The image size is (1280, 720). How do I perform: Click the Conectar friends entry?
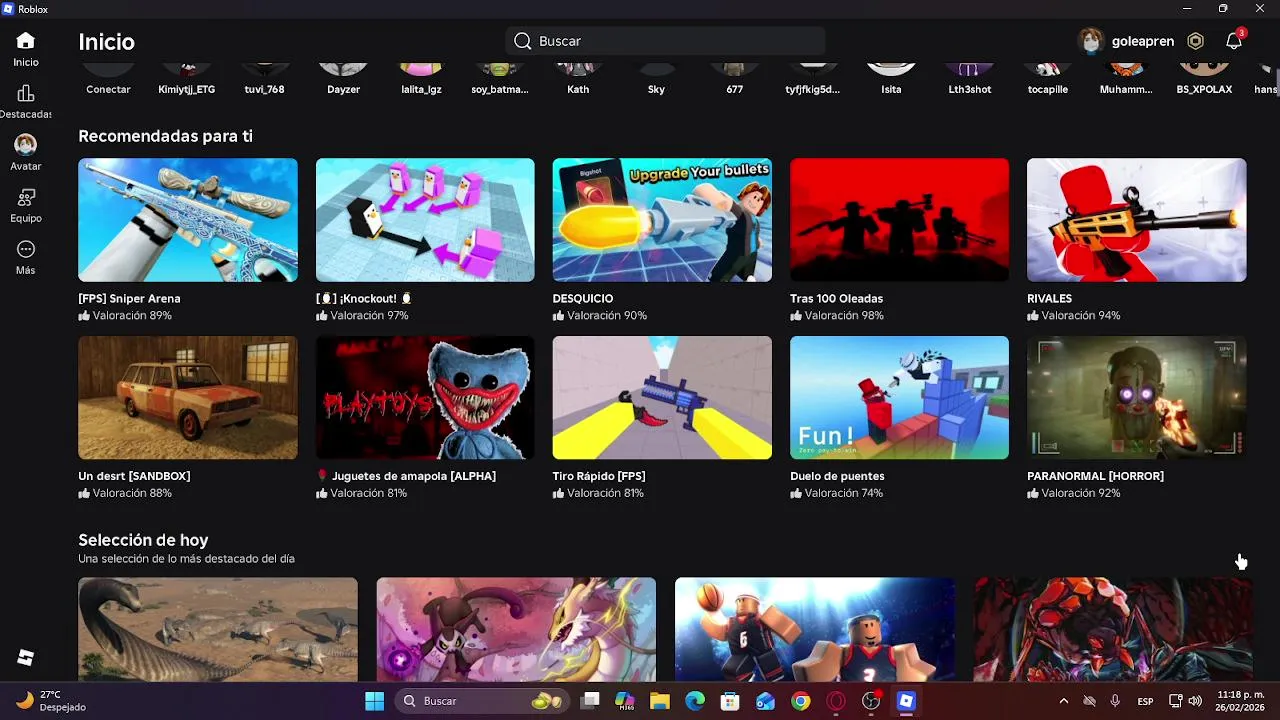click(108, 80)
